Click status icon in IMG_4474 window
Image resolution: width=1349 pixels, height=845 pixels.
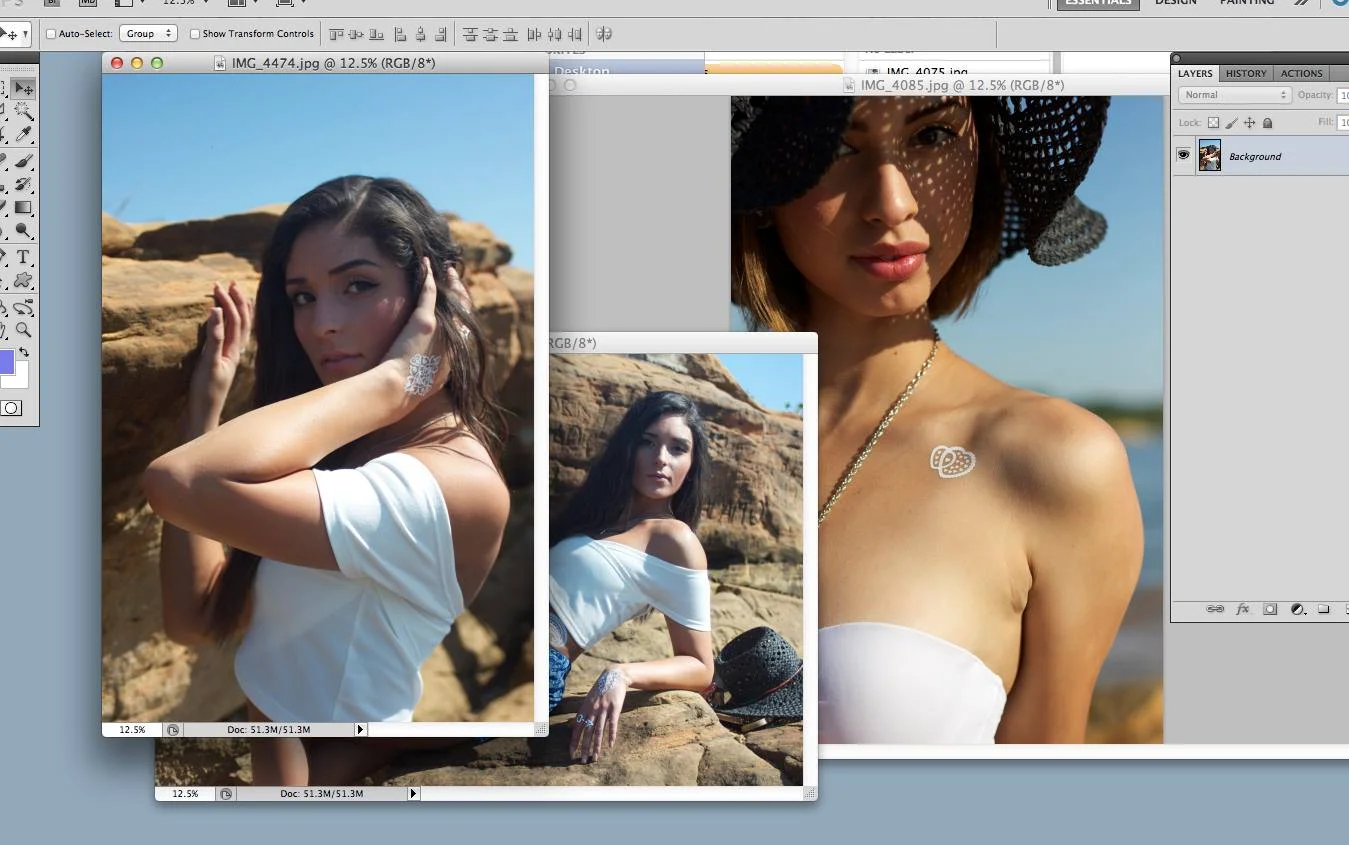[x=173, y=730]
